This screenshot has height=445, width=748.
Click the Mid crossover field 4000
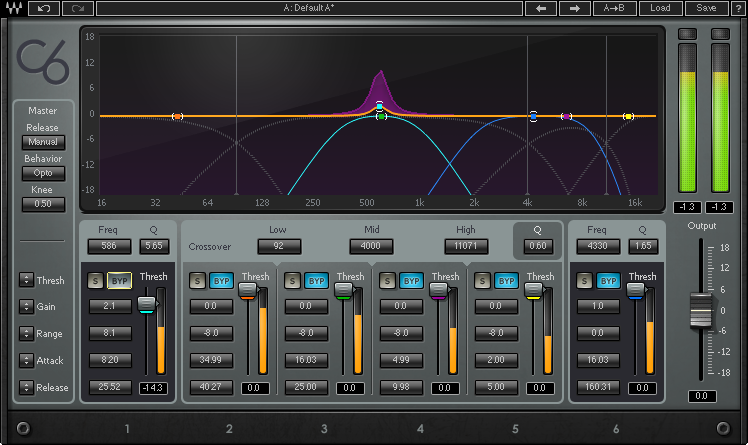click(x=371, y=246)
